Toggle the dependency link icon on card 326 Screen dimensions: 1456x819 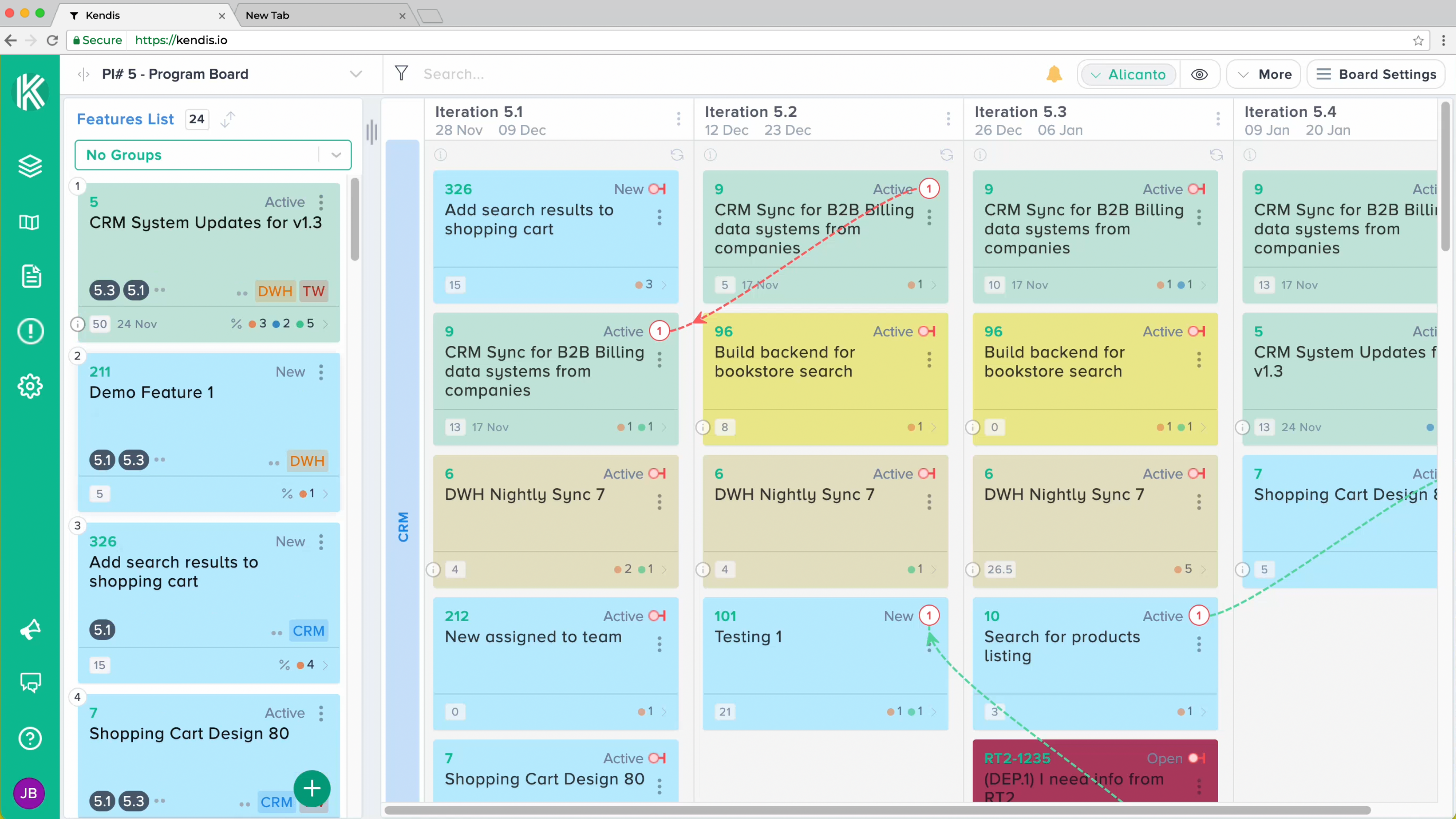point(657,189)
